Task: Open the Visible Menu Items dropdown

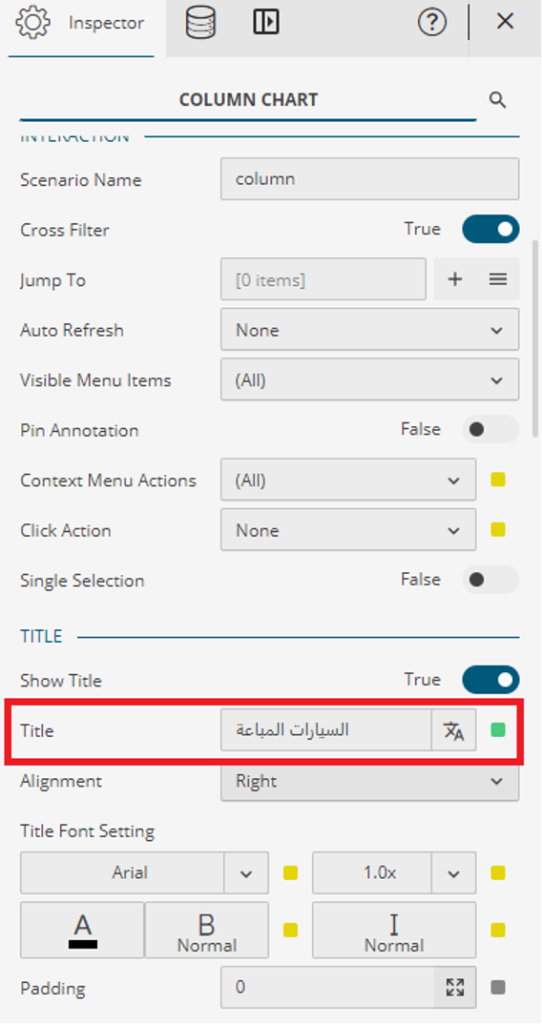Action: [x=370, y=379]
